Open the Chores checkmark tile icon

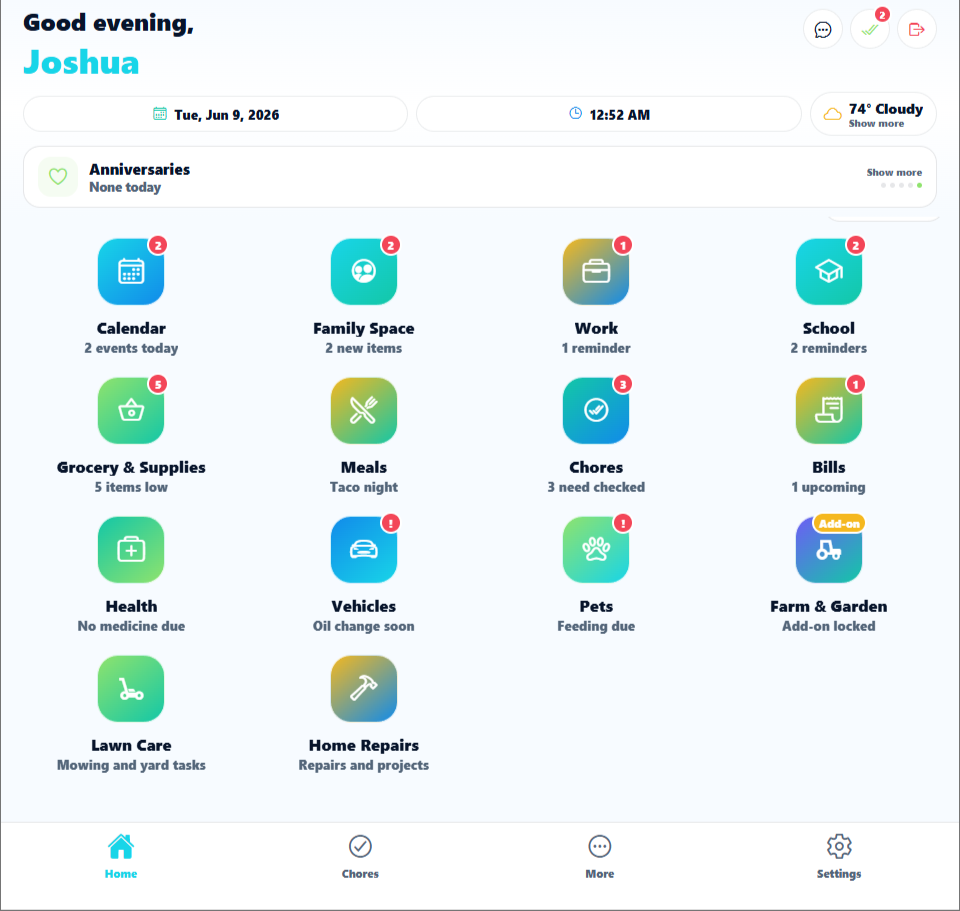click(596, 410)
